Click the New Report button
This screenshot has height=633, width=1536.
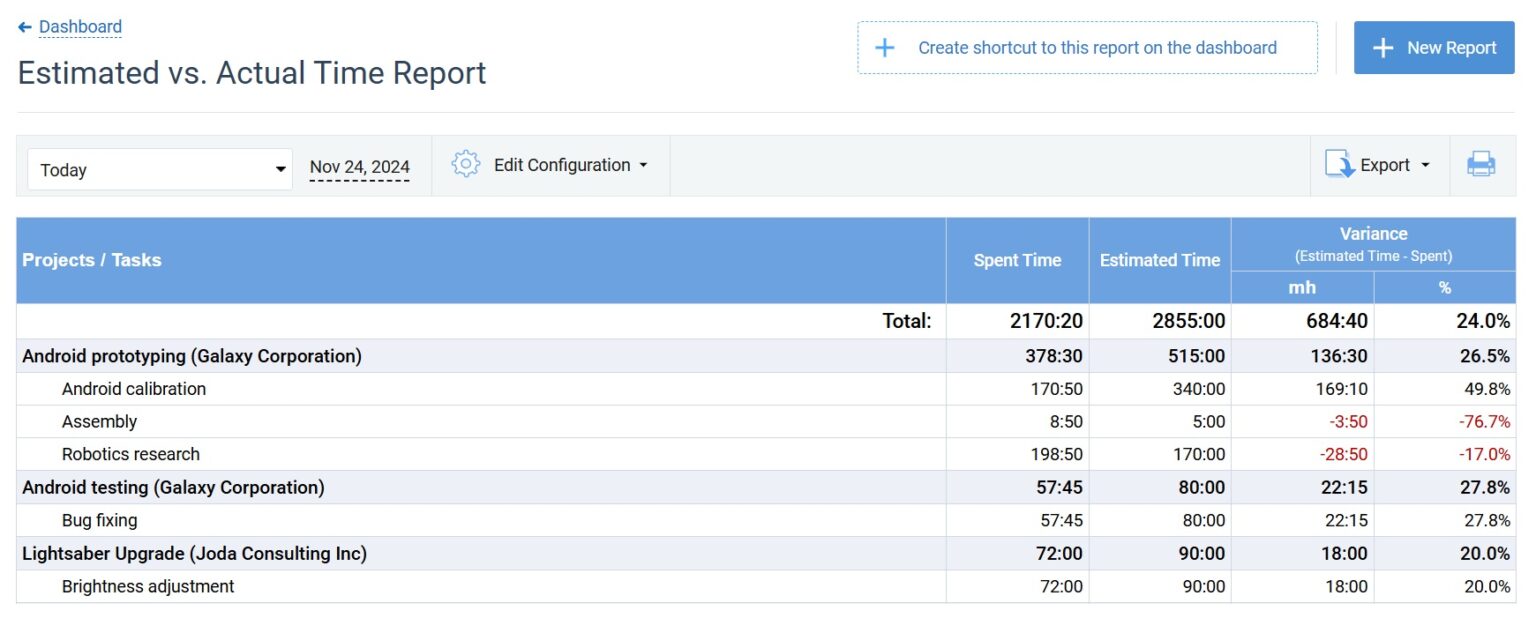click(x=1434, y=47)
